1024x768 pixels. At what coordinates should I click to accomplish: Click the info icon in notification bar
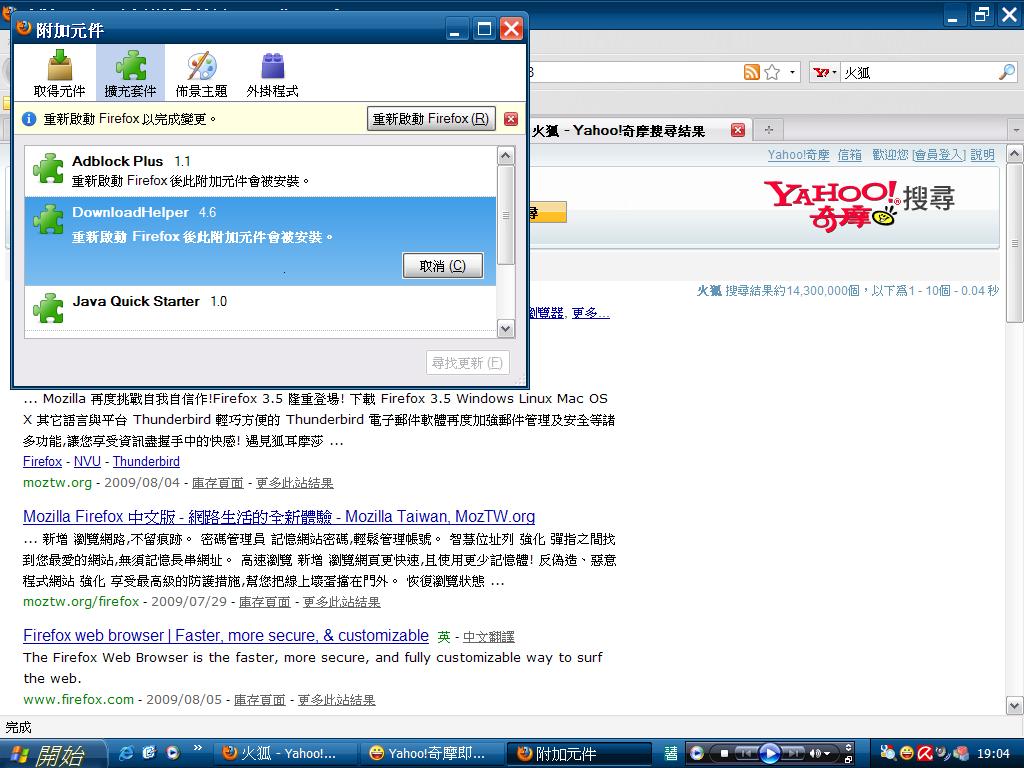click(x=29, y=119)
